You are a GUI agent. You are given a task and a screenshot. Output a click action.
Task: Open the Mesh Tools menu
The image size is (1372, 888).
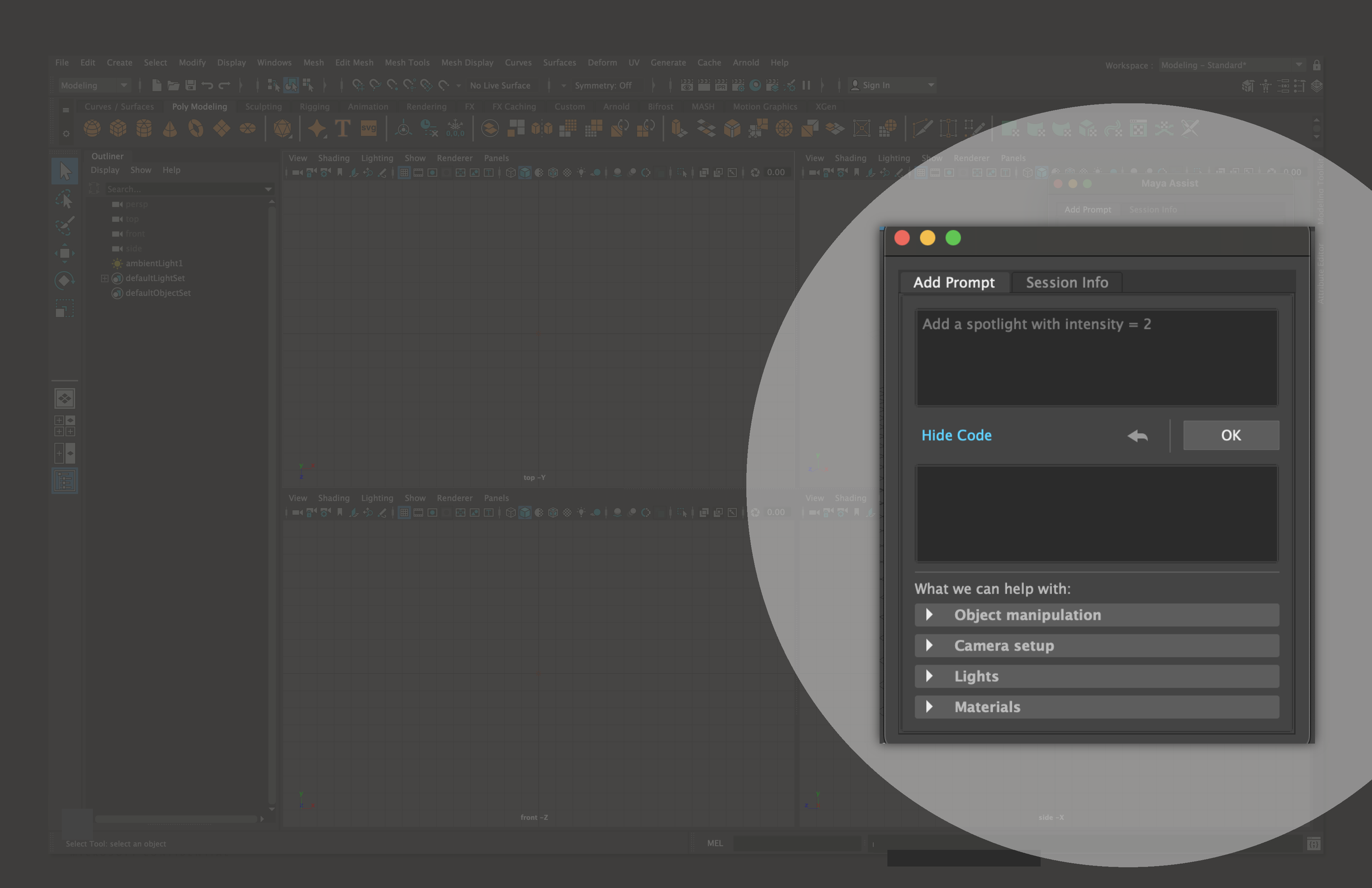(407, 62)
